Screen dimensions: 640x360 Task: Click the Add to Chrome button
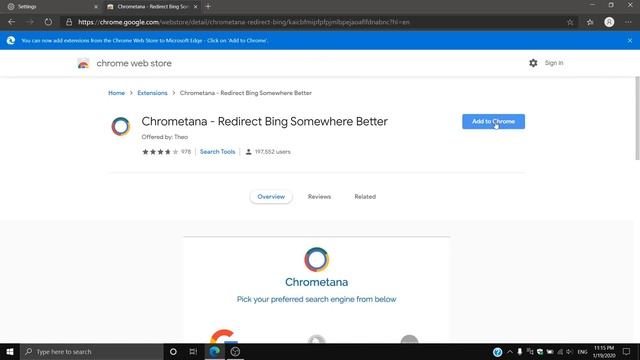pyautogui.click(x=493, y=121)
